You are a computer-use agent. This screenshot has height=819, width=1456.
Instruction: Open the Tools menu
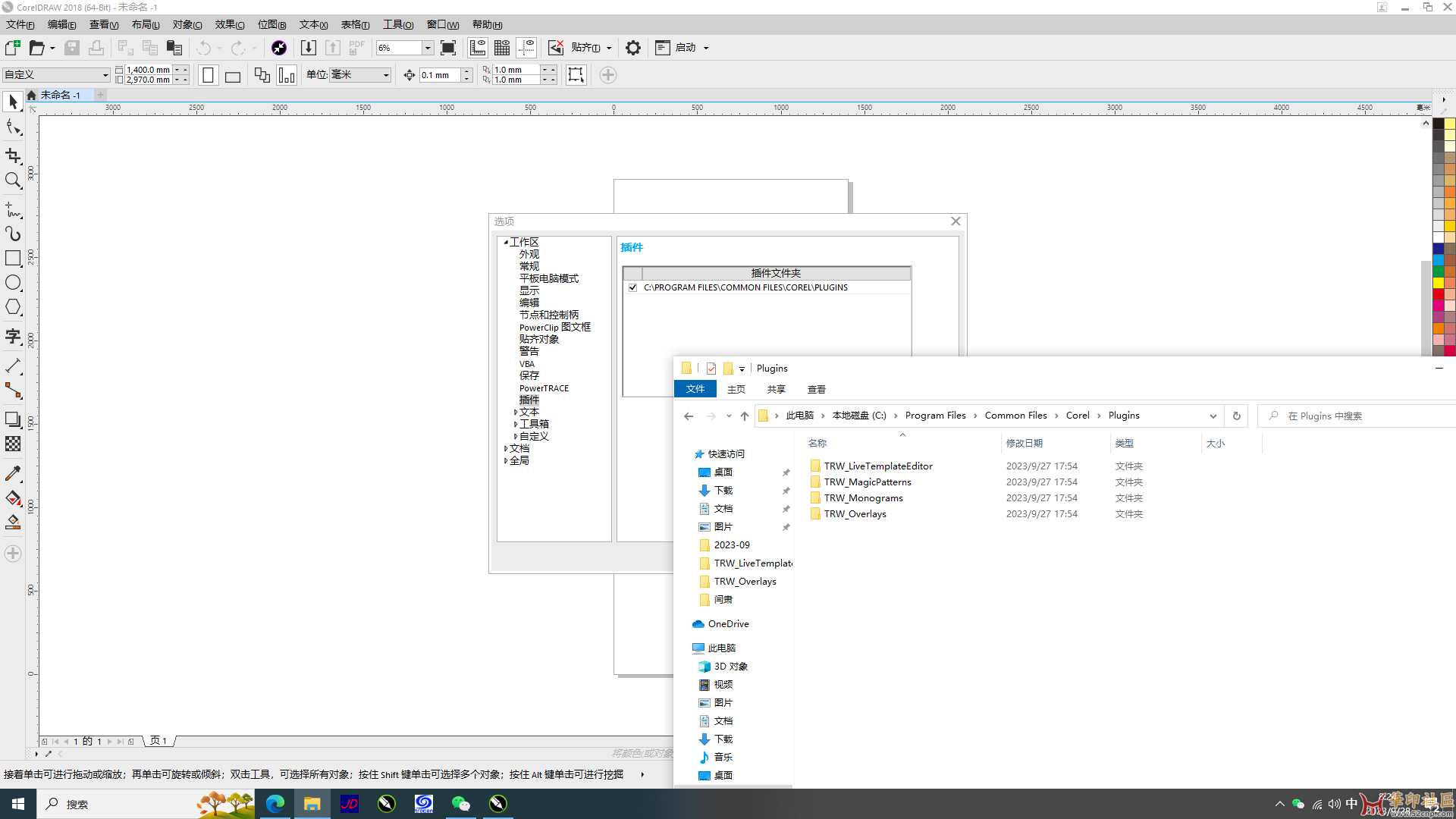(398, 24)
